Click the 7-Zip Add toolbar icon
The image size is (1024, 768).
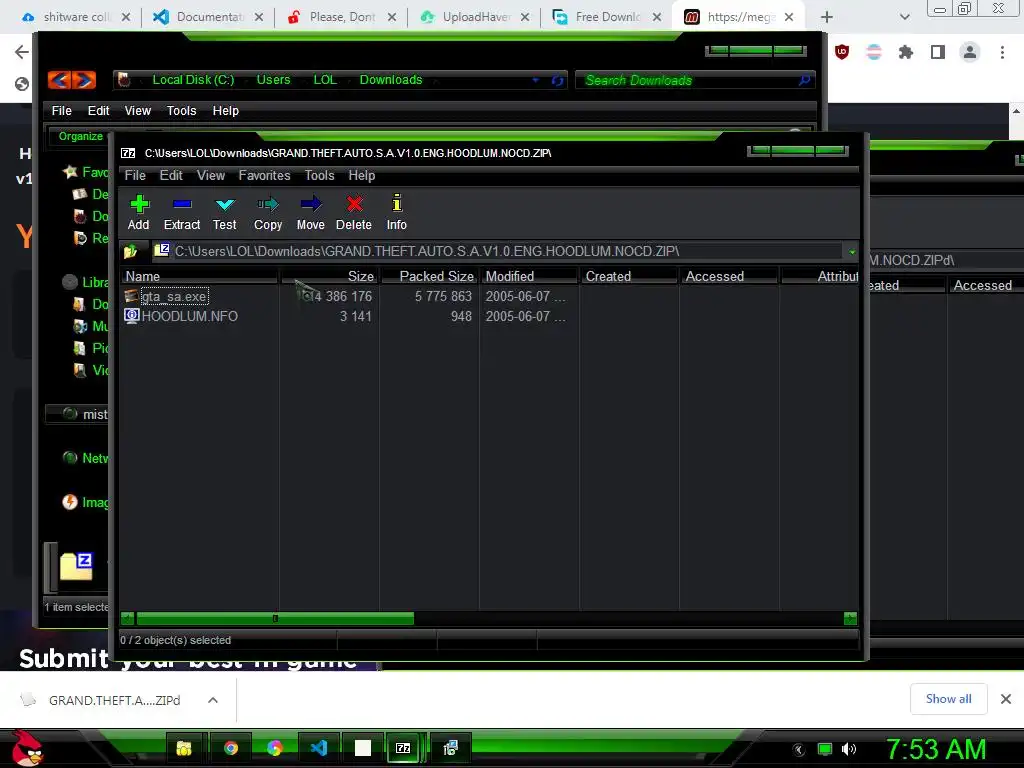coord(138,204)
